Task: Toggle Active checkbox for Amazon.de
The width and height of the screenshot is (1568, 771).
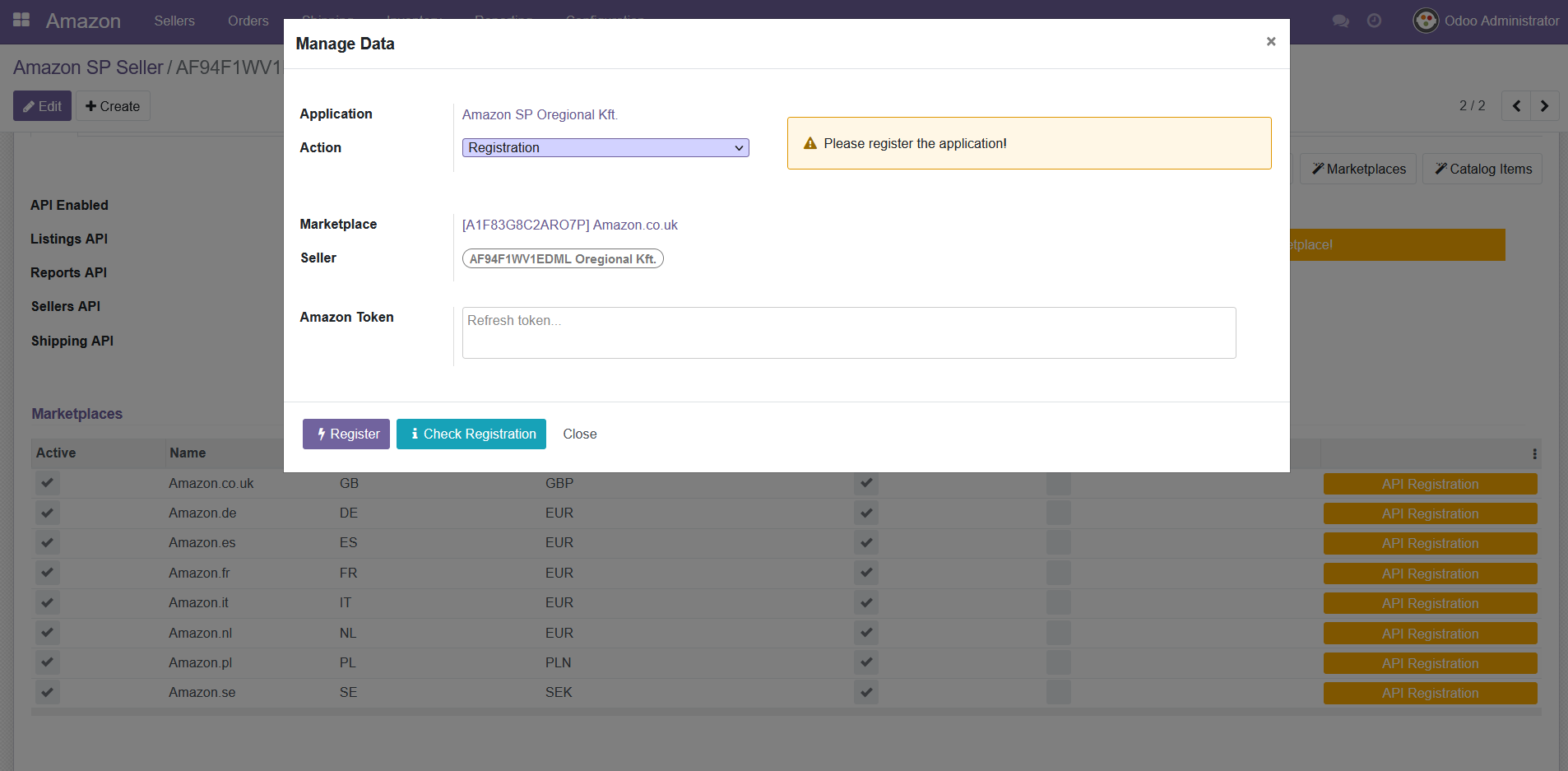Action: [x=48, y=513]
